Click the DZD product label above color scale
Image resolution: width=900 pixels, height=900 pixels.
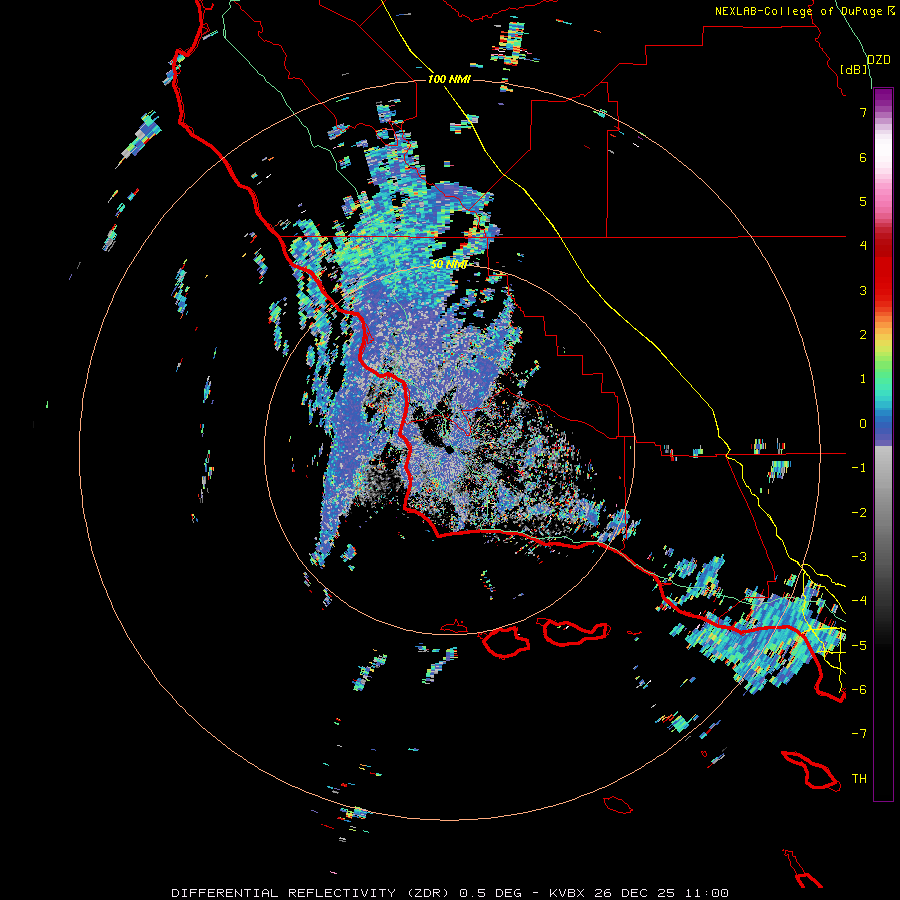point(878,60)
